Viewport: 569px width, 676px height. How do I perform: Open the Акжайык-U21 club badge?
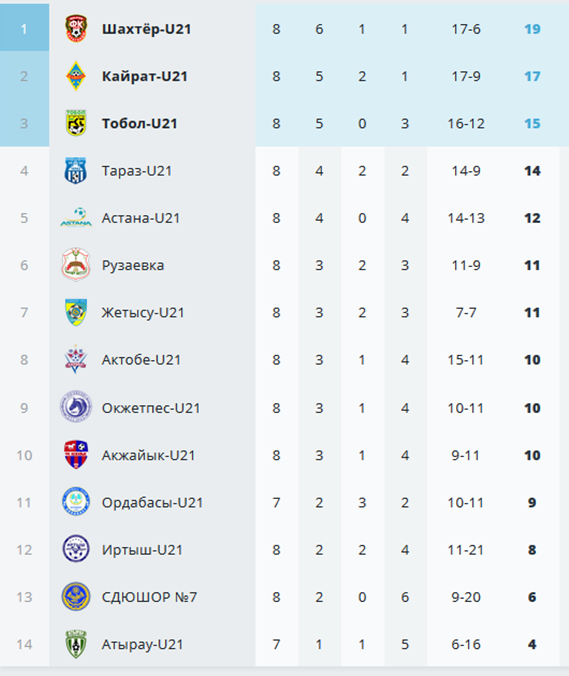(x=76, y=455)
